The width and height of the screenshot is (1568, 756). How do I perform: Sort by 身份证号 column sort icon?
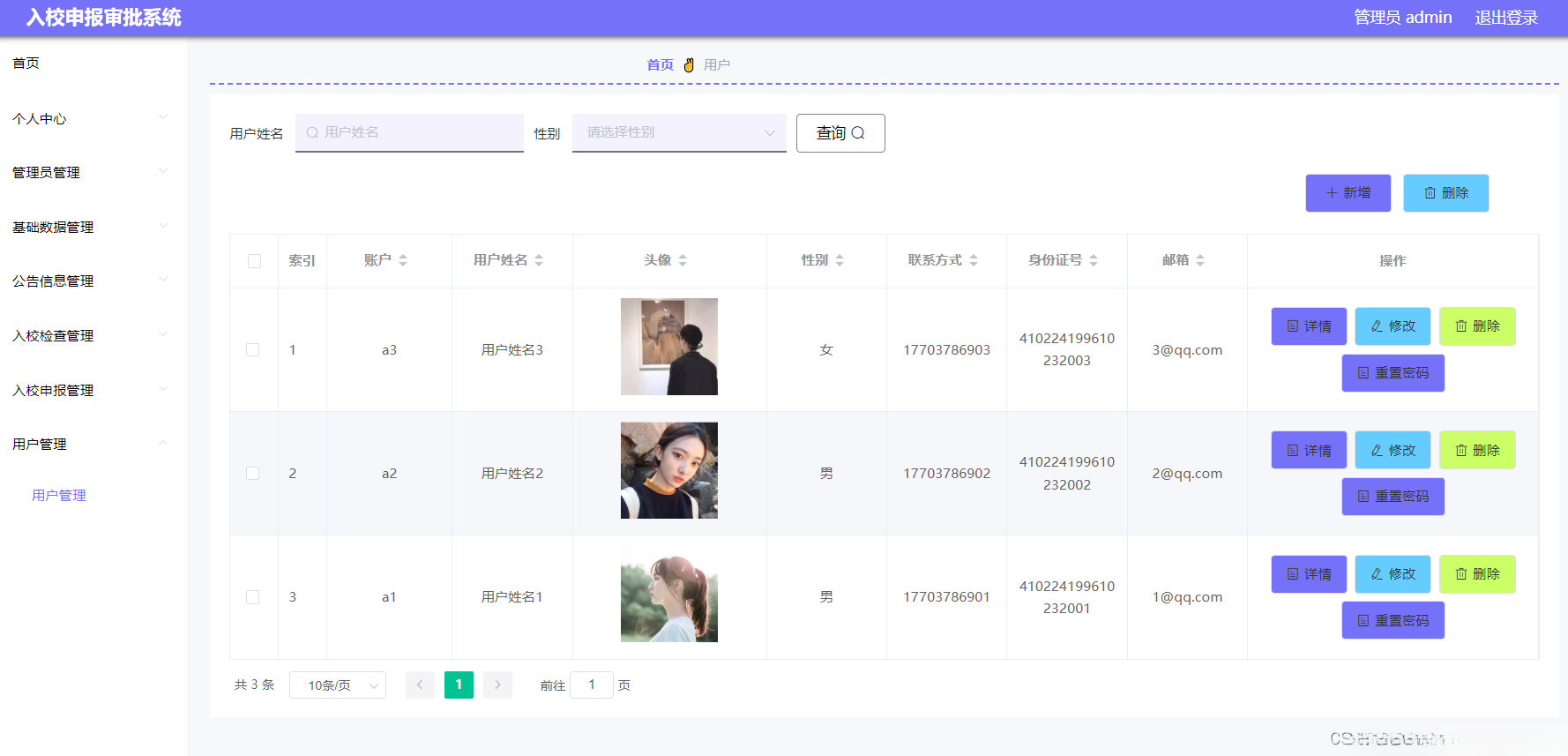[x=1094, y=260]
